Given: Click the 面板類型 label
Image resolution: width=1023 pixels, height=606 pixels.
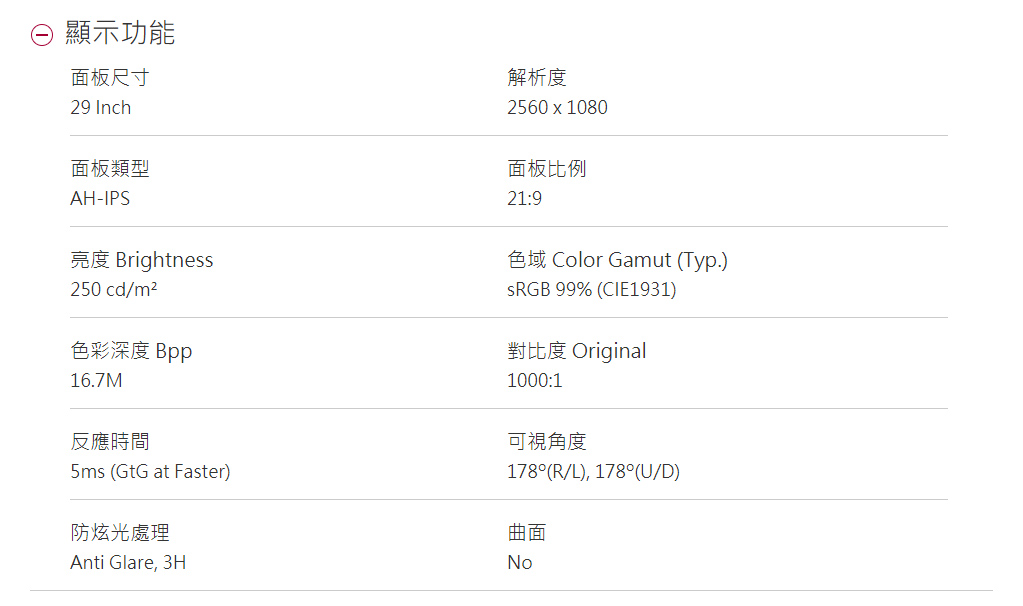Looking at the screenshot, I should point(110,168).
